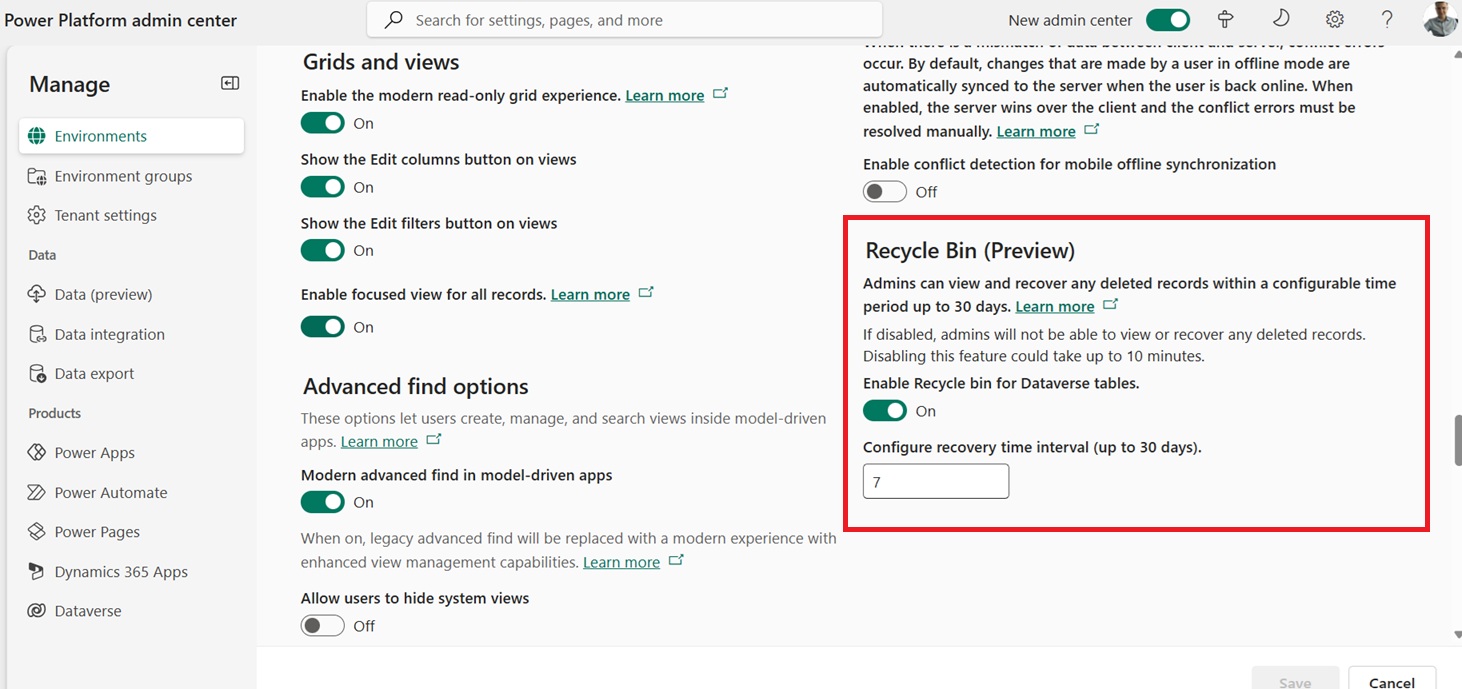Open Learn more under Advanced find options
The height and width of the screenshot is (689, 1462).
(379, 442)
